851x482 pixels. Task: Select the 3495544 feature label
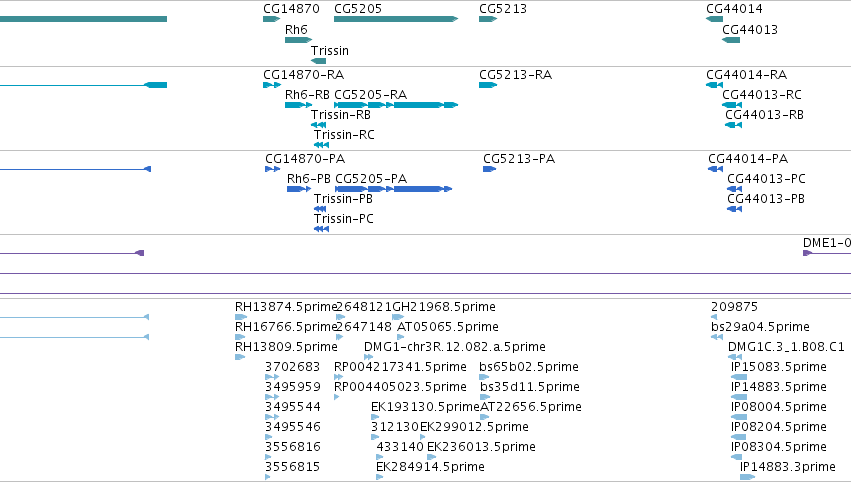click(x=293, y=408)
